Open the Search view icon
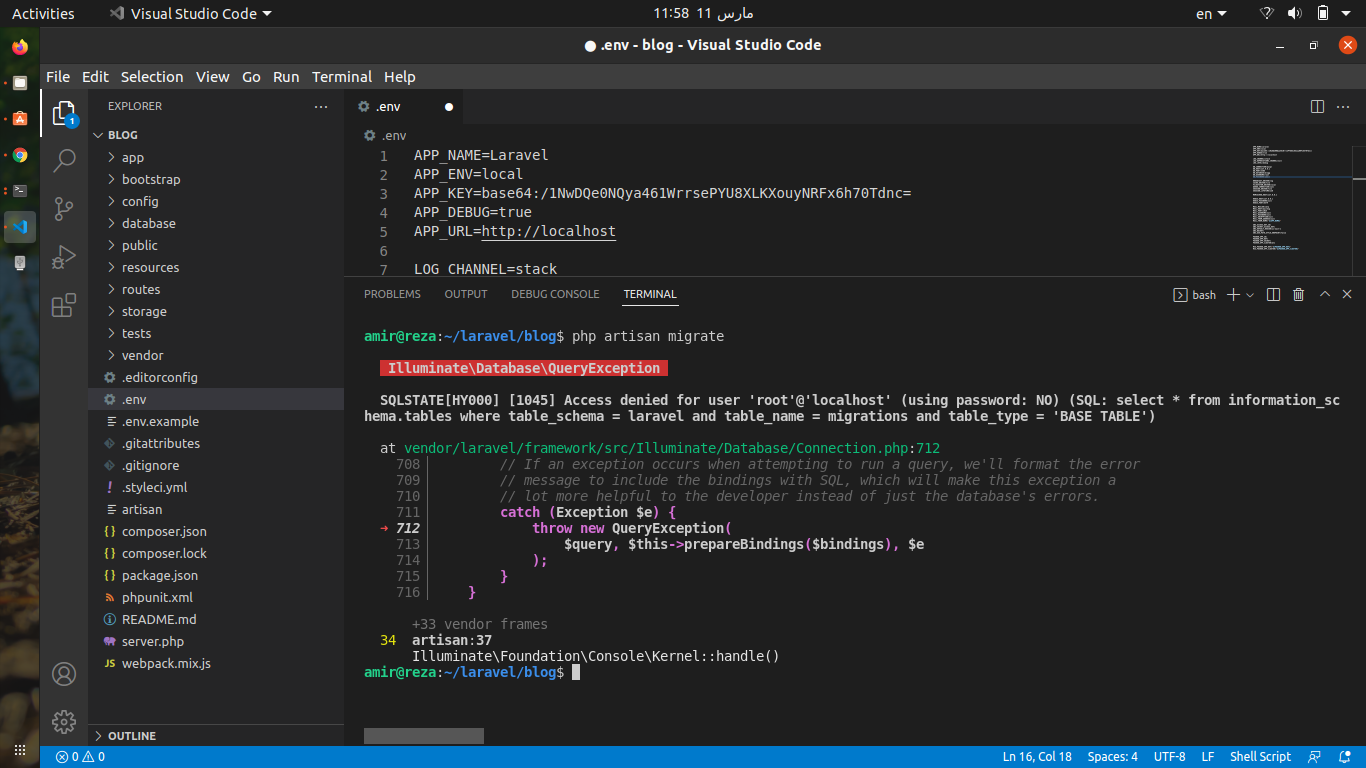 (64, 160)
